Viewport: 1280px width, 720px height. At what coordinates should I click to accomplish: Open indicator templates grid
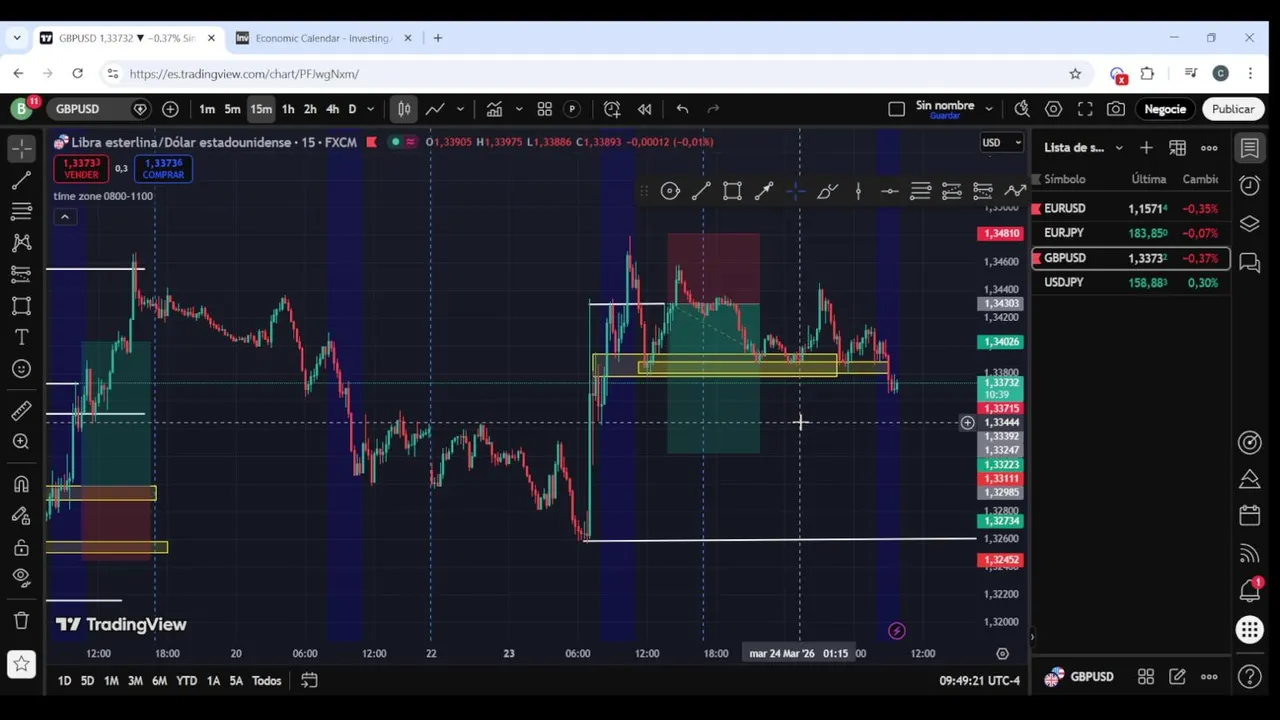[x=545, y=109]
